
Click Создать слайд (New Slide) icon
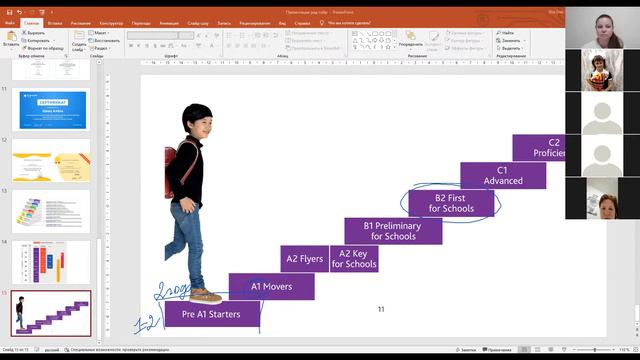(79, 37)
